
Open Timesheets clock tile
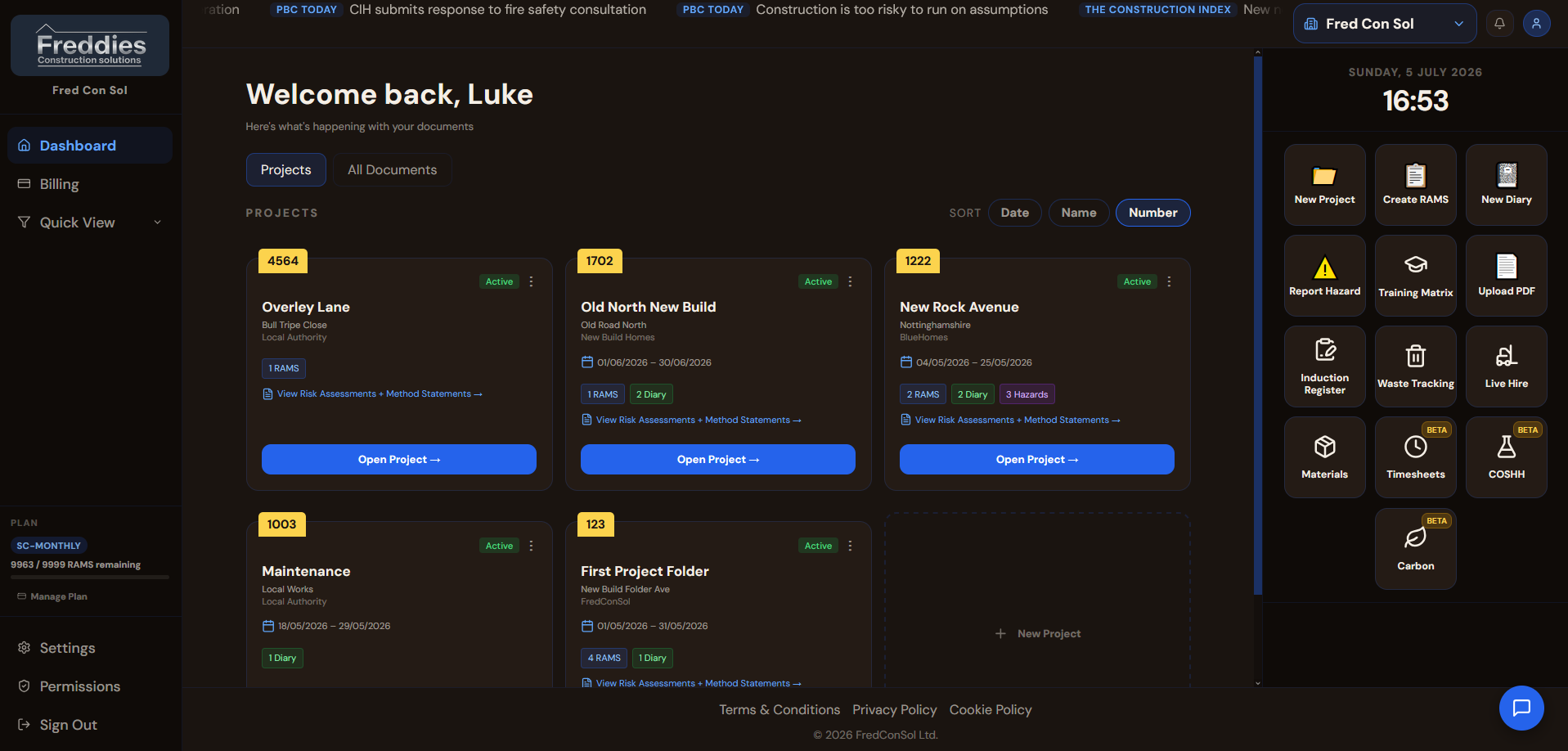tap(1415, 457)
